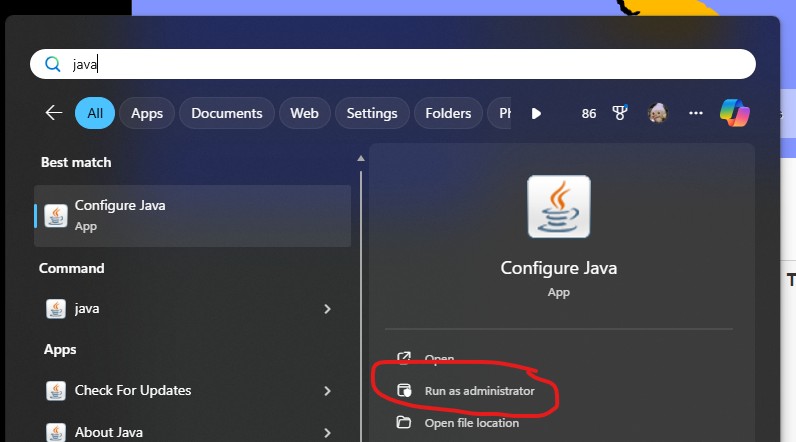
Task: Expand the Check For Updates chevron
Action: pyautogui.click(x=327, y=391)
